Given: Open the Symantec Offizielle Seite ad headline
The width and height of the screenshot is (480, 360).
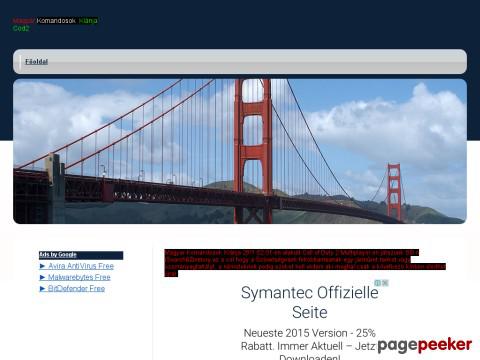Looking at the screenshot, I should tap(310, 302).
